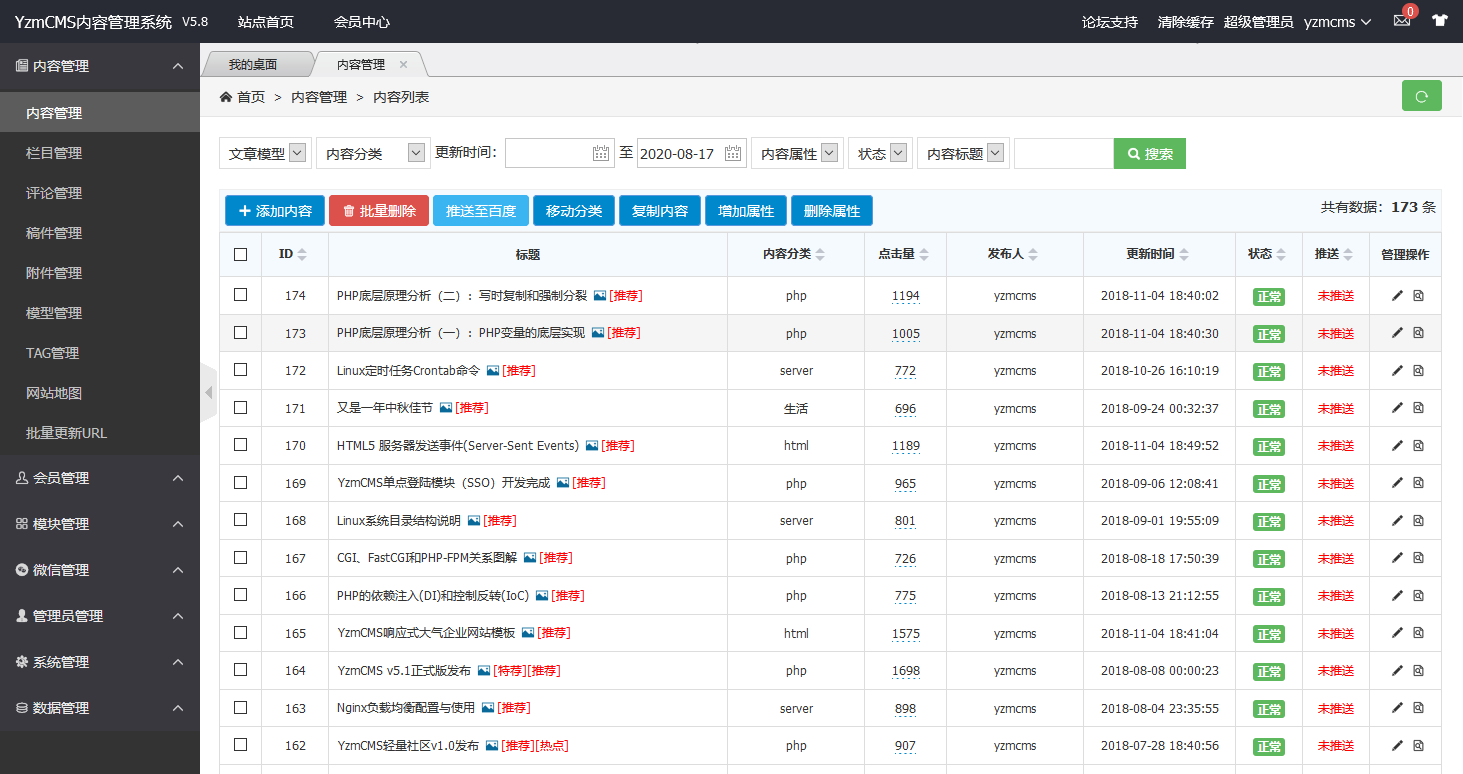Check the box for article 173

point(240,332)
